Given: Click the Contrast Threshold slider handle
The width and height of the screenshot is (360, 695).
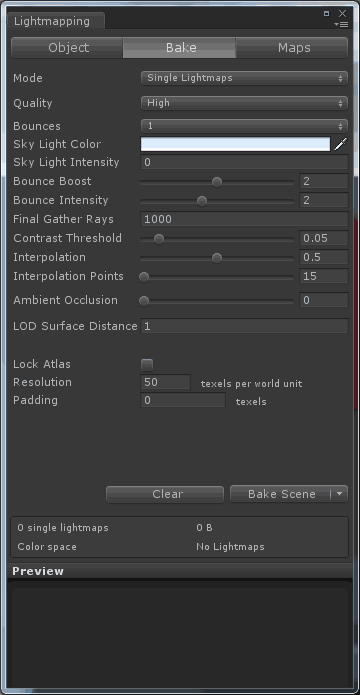Looking at the screenshot, I should [159, 239].
